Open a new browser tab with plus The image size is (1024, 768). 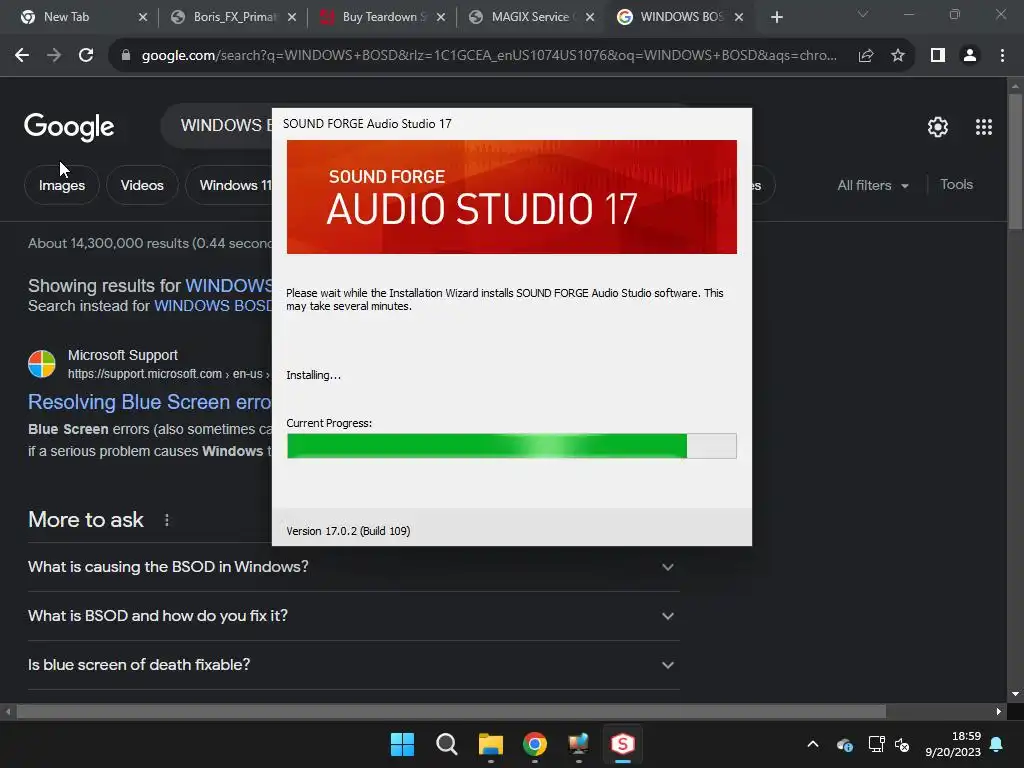coord(776,17)
